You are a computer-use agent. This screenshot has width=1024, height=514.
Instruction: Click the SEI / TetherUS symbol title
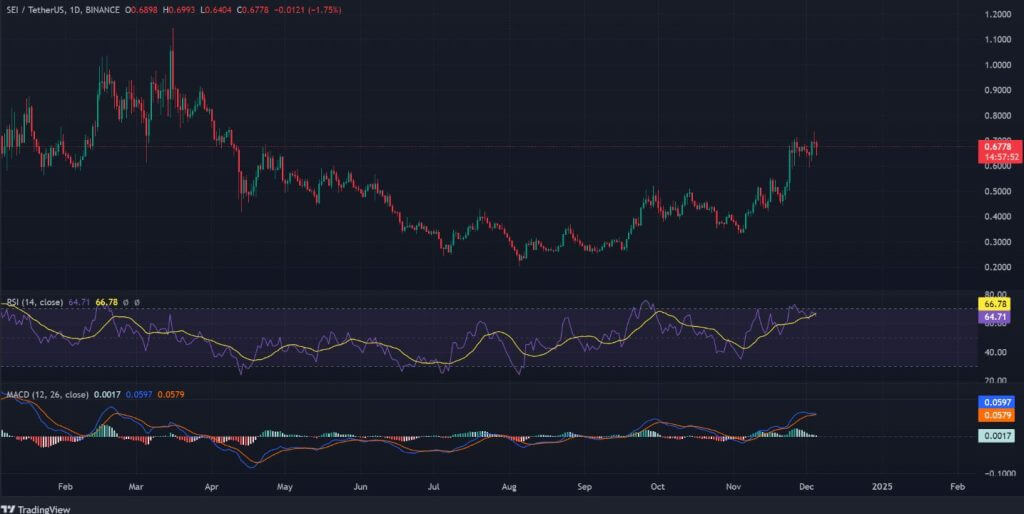pyautogui.click(x=30, y=8)
